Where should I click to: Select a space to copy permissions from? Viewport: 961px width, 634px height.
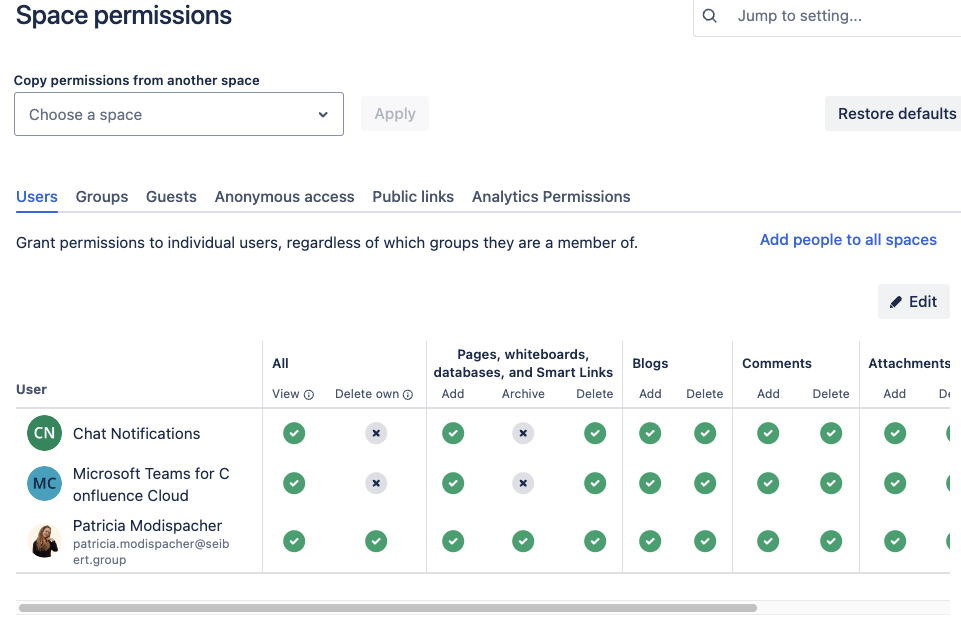pos(178,113)
